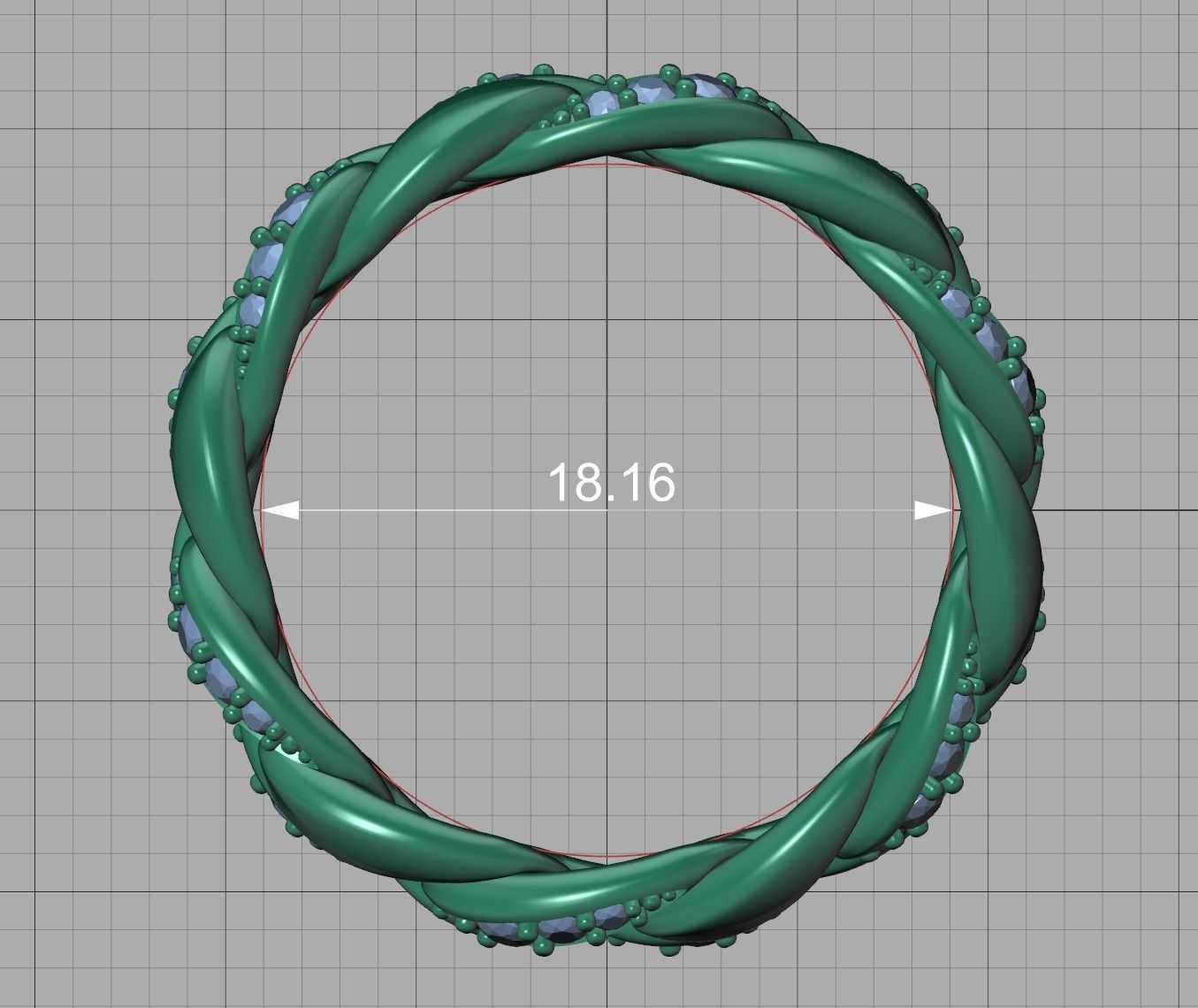Click the left arrowhead of the dimension line
This screenshot has width=1198, height=1008.
pyautogui.click(x=280, y=510)
